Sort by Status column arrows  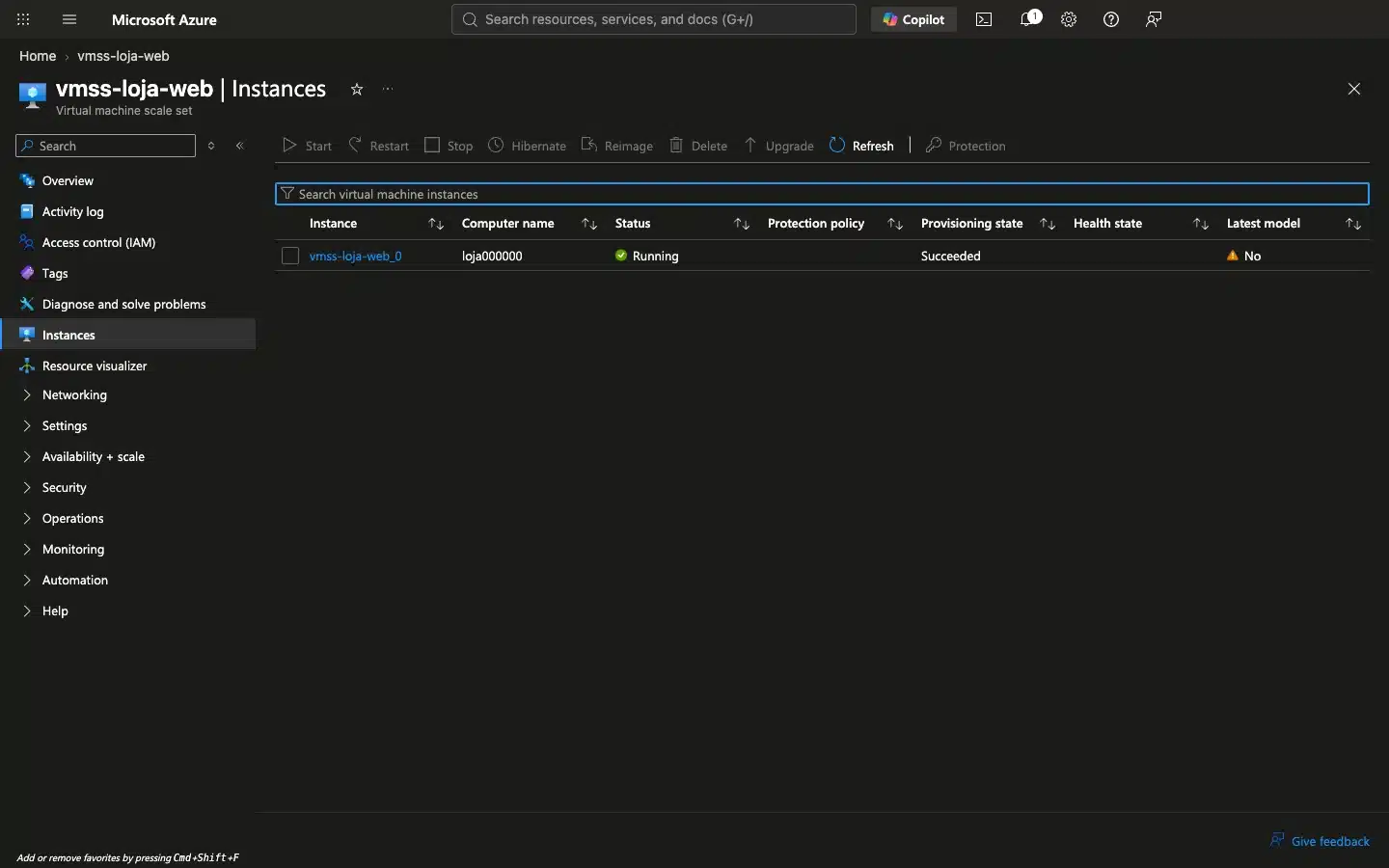[x=742, y=224]
